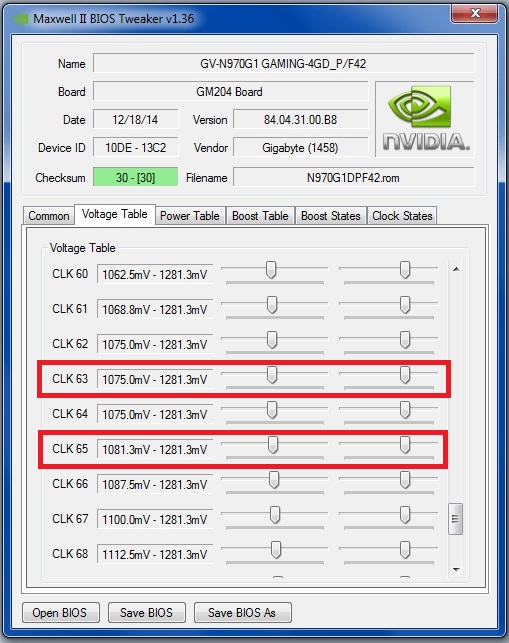This screenshot has width=509, height=643.
Task: Click the CLK 62 minimum voltage slider handle
Action: tap(272, 340)
